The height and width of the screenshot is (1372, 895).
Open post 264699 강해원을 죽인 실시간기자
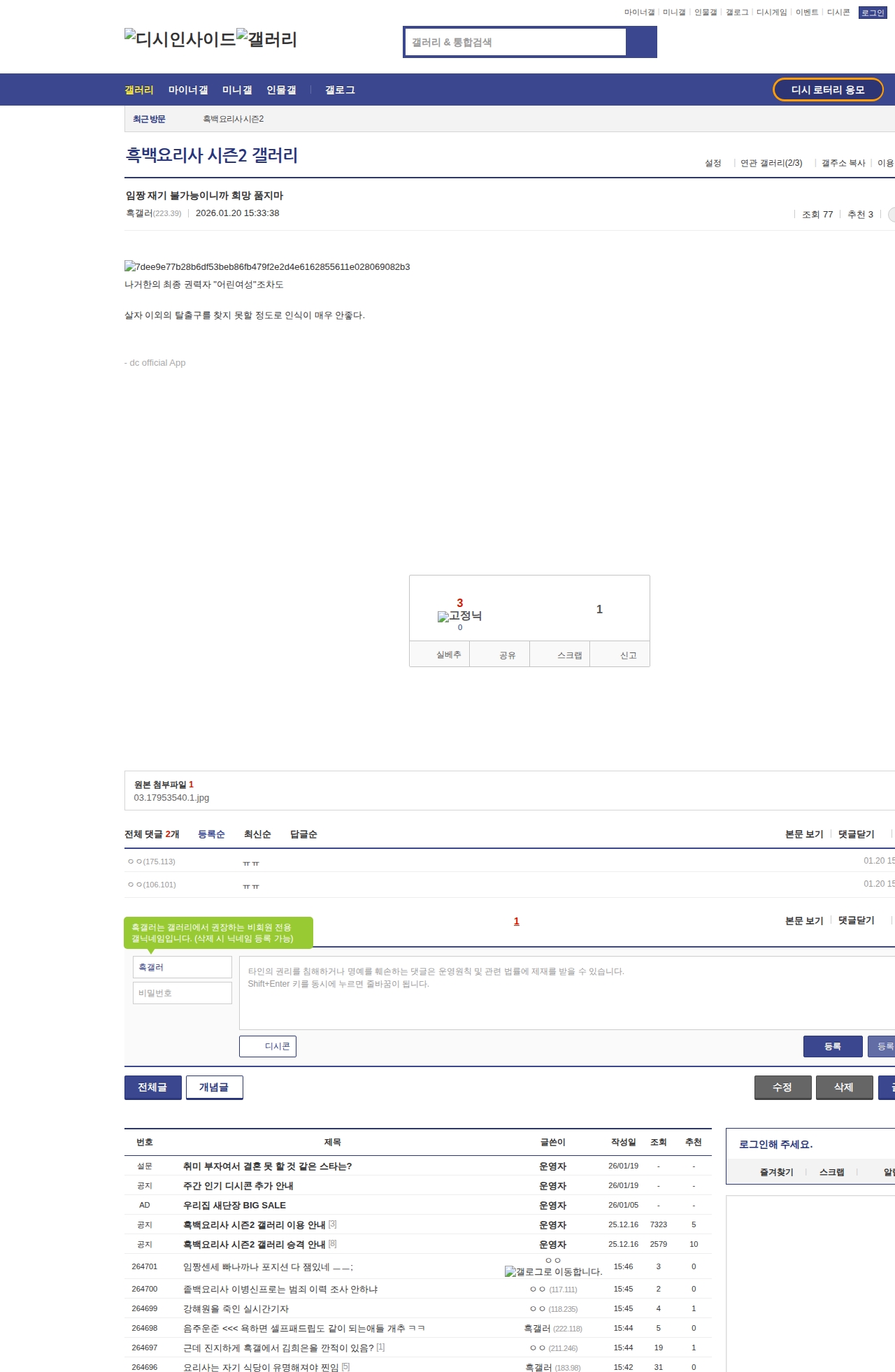pos(236,1309)
